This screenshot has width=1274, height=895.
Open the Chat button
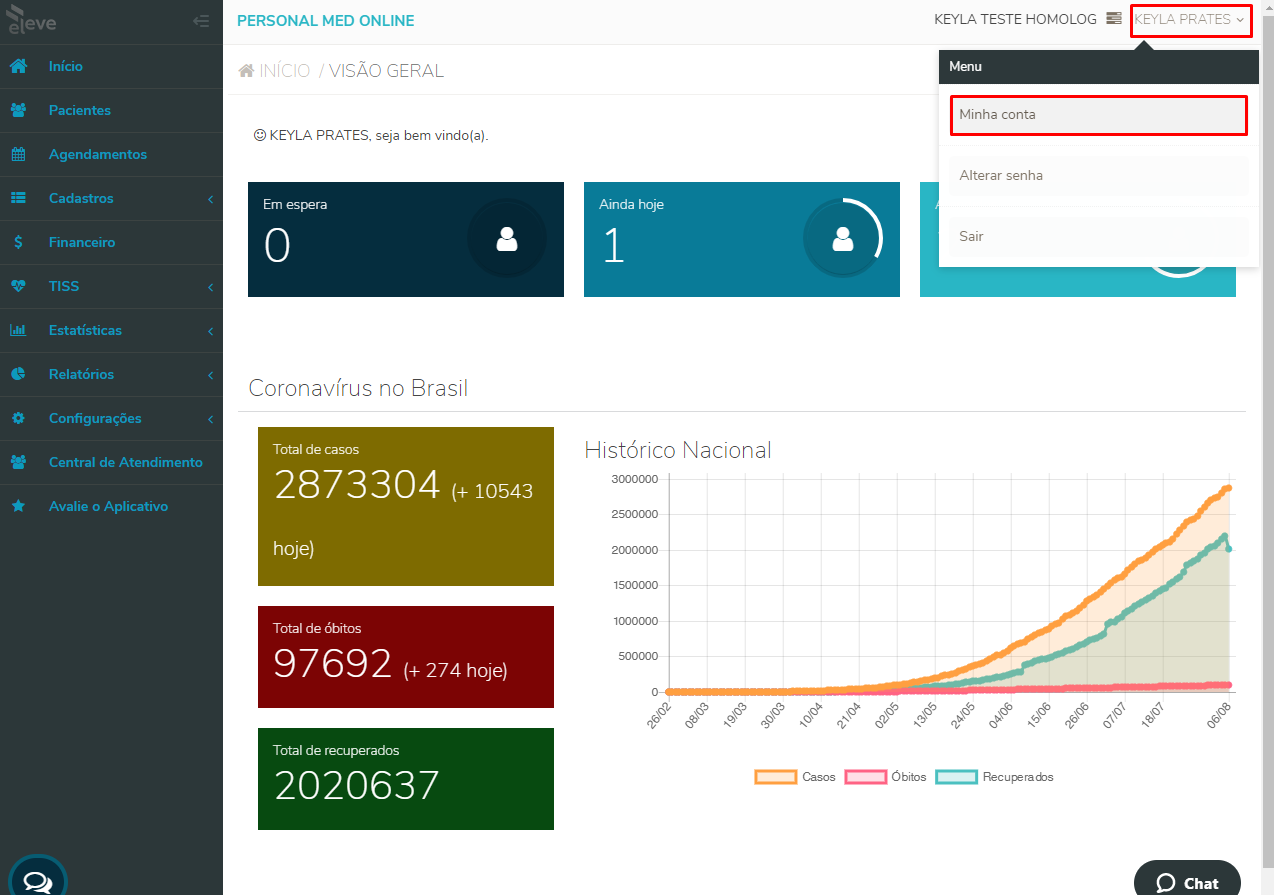[1187, 882]
